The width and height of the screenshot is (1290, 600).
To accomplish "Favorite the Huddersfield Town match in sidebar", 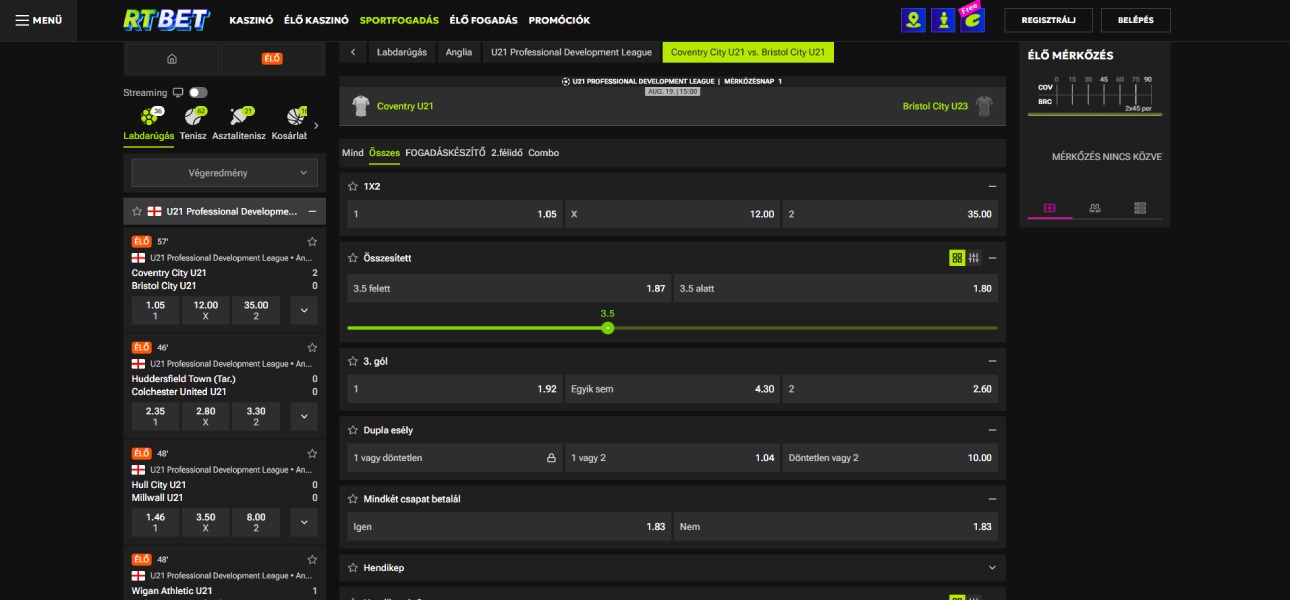I will click(x=312, y=347).
